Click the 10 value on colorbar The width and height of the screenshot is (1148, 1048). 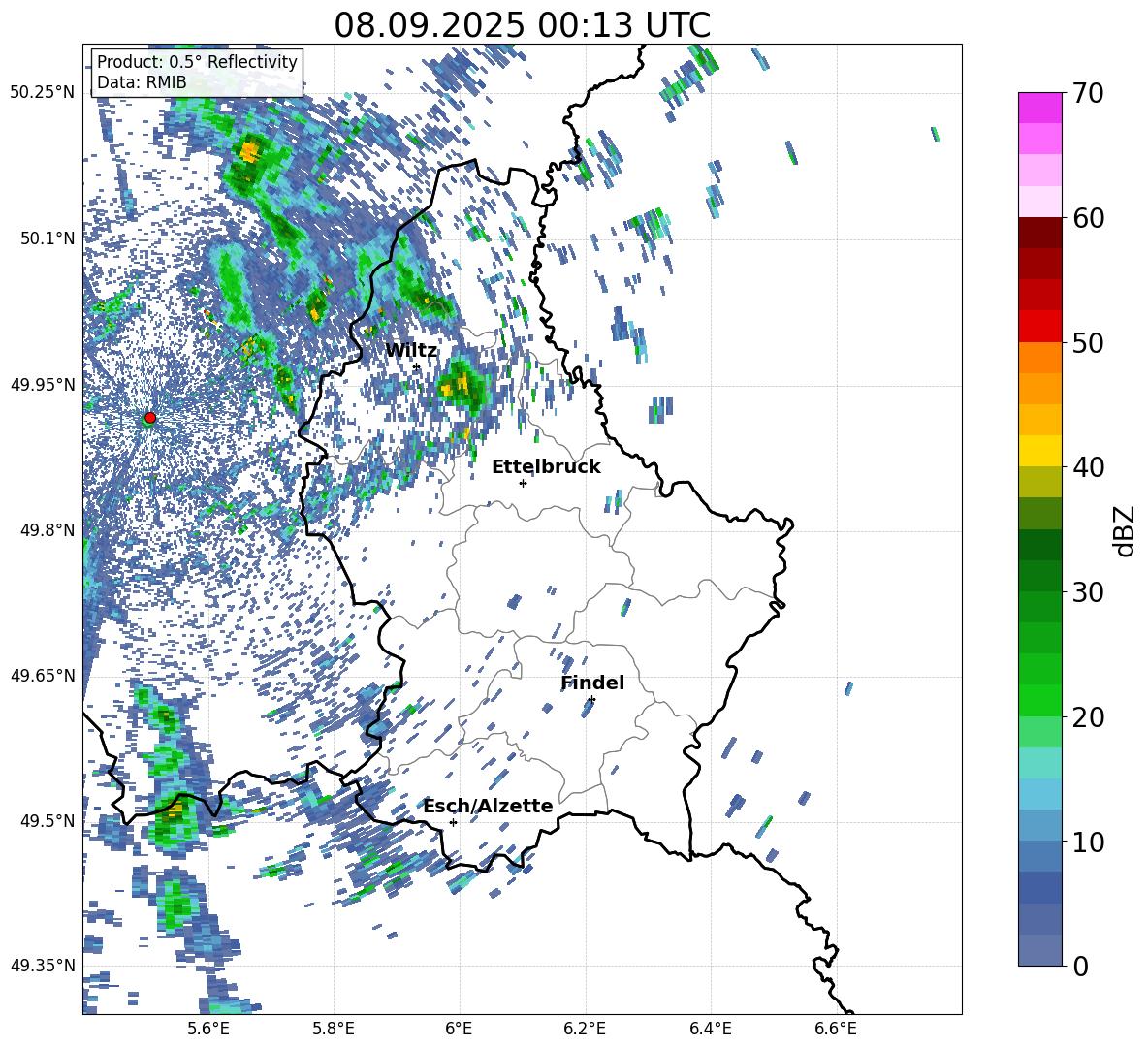[x=1088, y=842]
